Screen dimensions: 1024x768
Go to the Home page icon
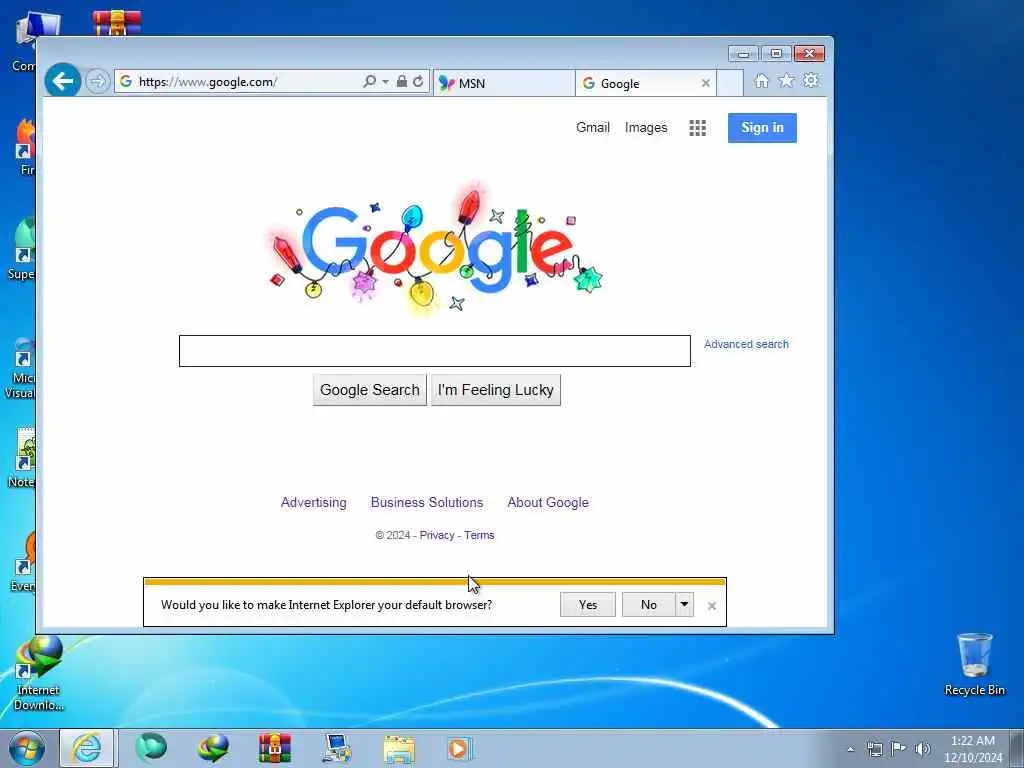[x=761, y=80]
